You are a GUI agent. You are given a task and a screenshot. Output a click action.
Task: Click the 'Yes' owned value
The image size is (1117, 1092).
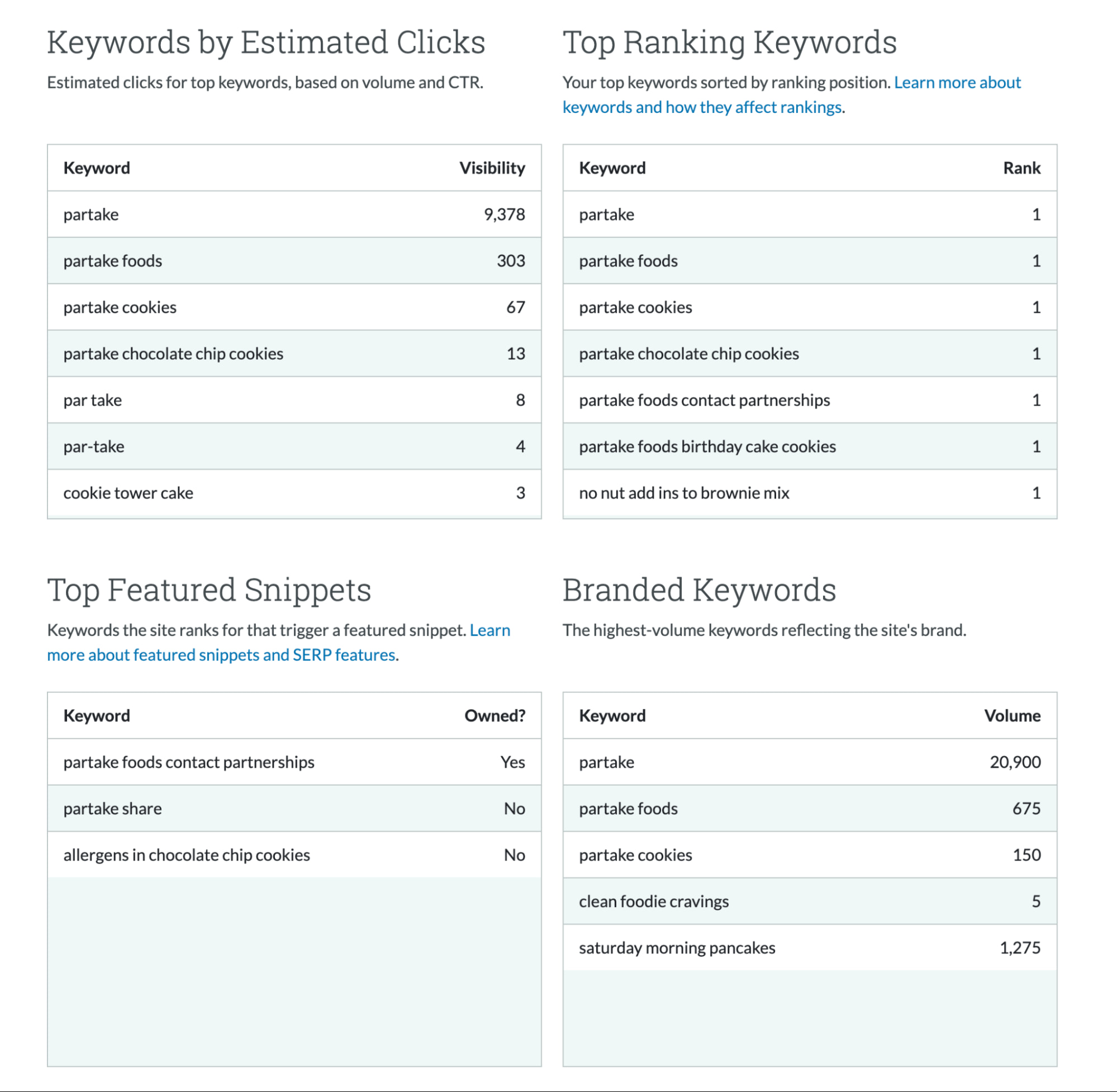[x=512, y=762]
